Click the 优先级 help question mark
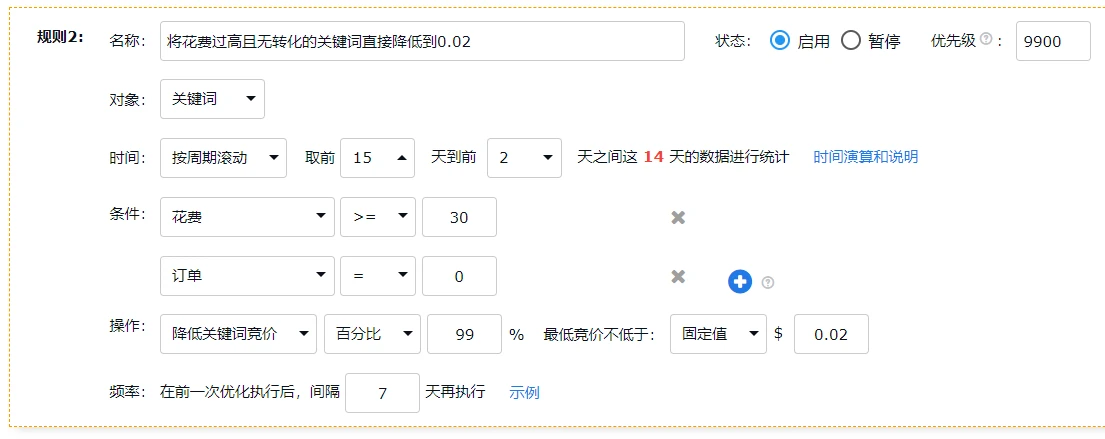The width and height of the screenshot is (1105, 439). coord(985,40)
